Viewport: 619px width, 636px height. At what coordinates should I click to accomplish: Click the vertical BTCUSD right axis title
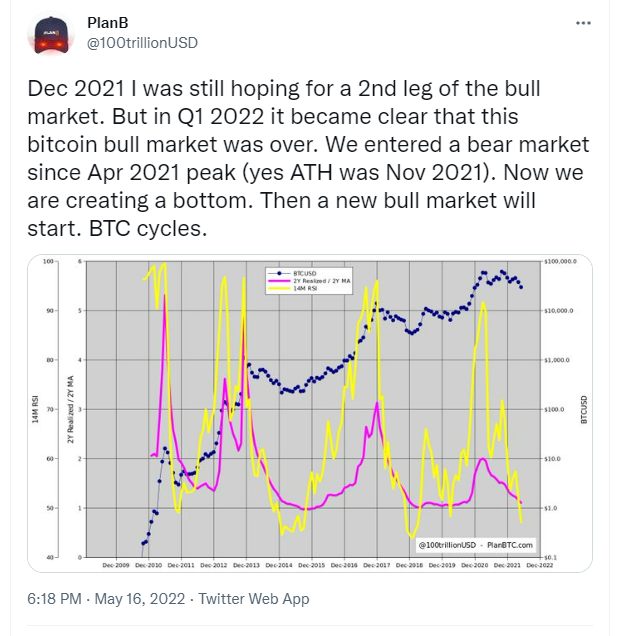(x=584, y=410)
